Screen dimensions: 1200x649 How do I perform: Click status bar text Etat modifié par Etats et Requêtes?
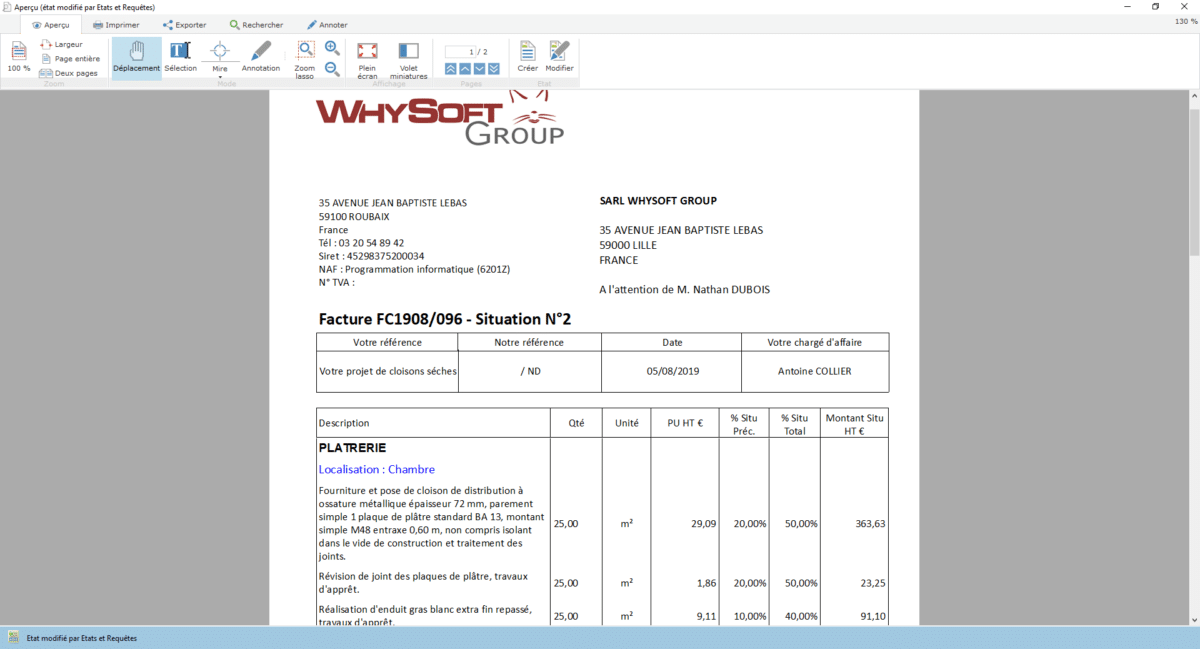[82, 638]
